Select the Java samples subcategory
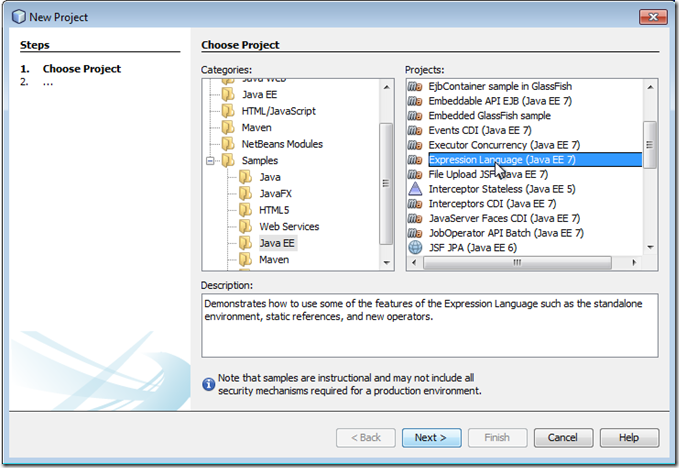Image resolution: width=679 pixels, height=468 pixels. click(x=270, y=177)
